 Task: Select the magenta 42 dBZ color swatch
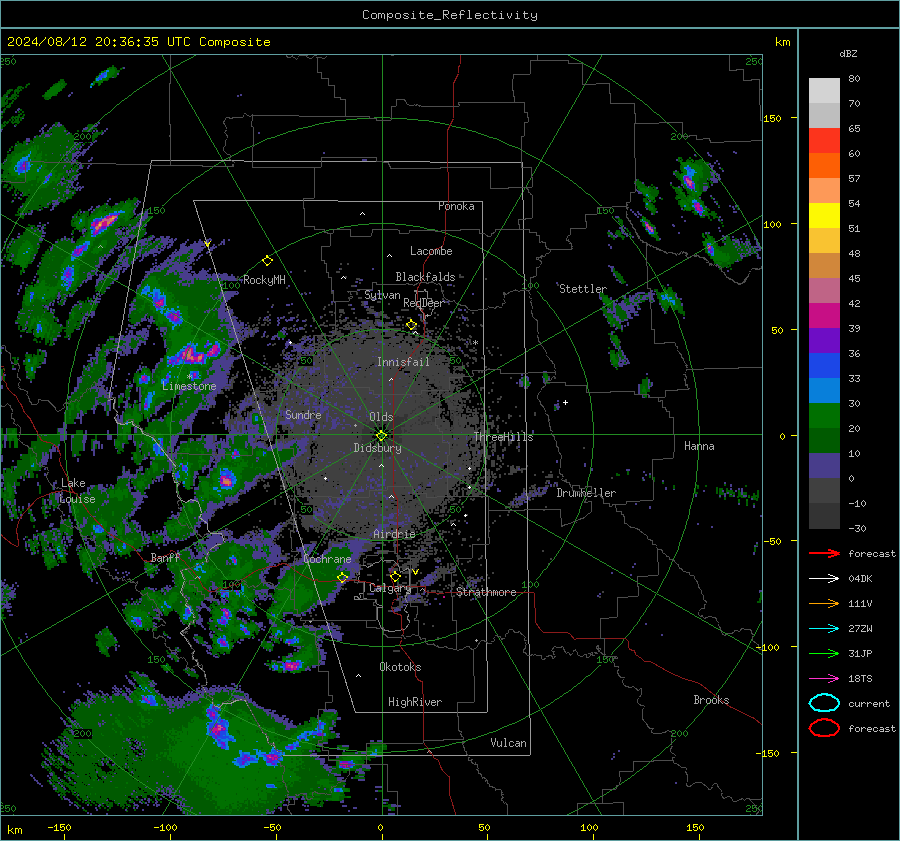pos(824,316)
